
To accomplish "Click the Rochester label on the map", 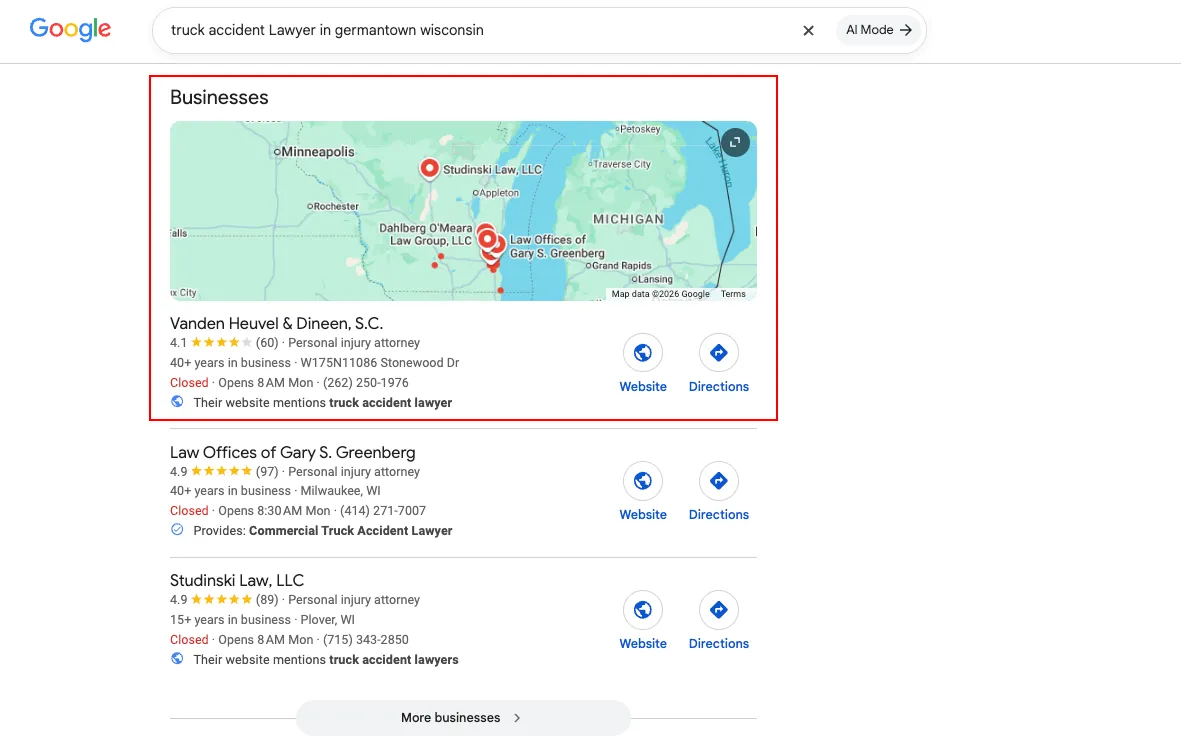I will click(336, 206).
